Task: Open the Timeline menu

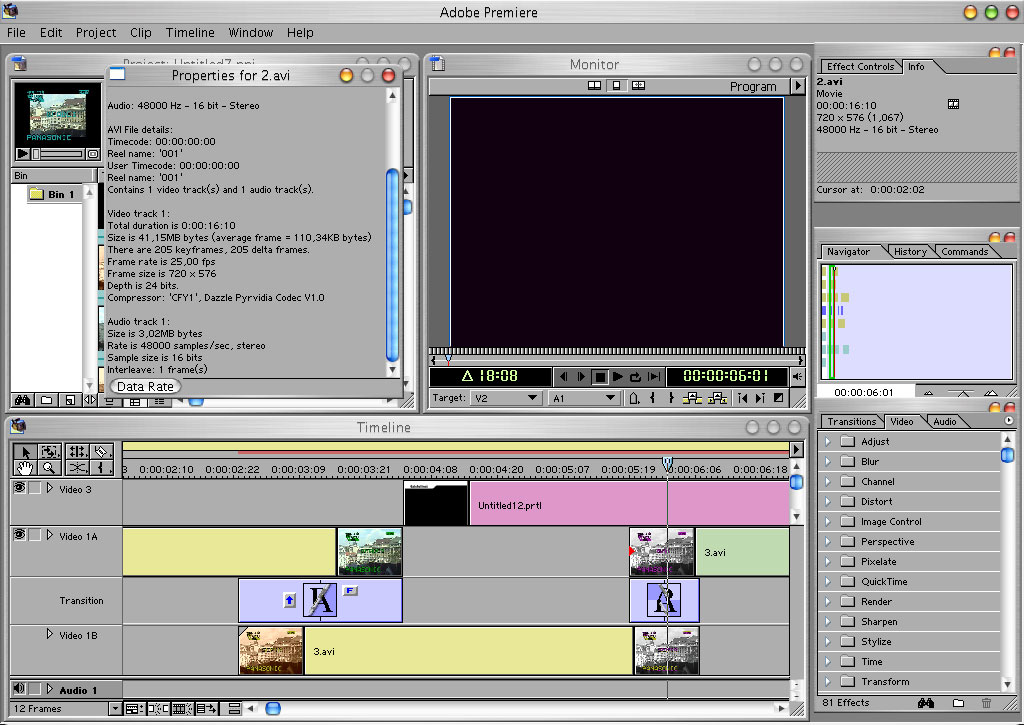Action: 190,33
